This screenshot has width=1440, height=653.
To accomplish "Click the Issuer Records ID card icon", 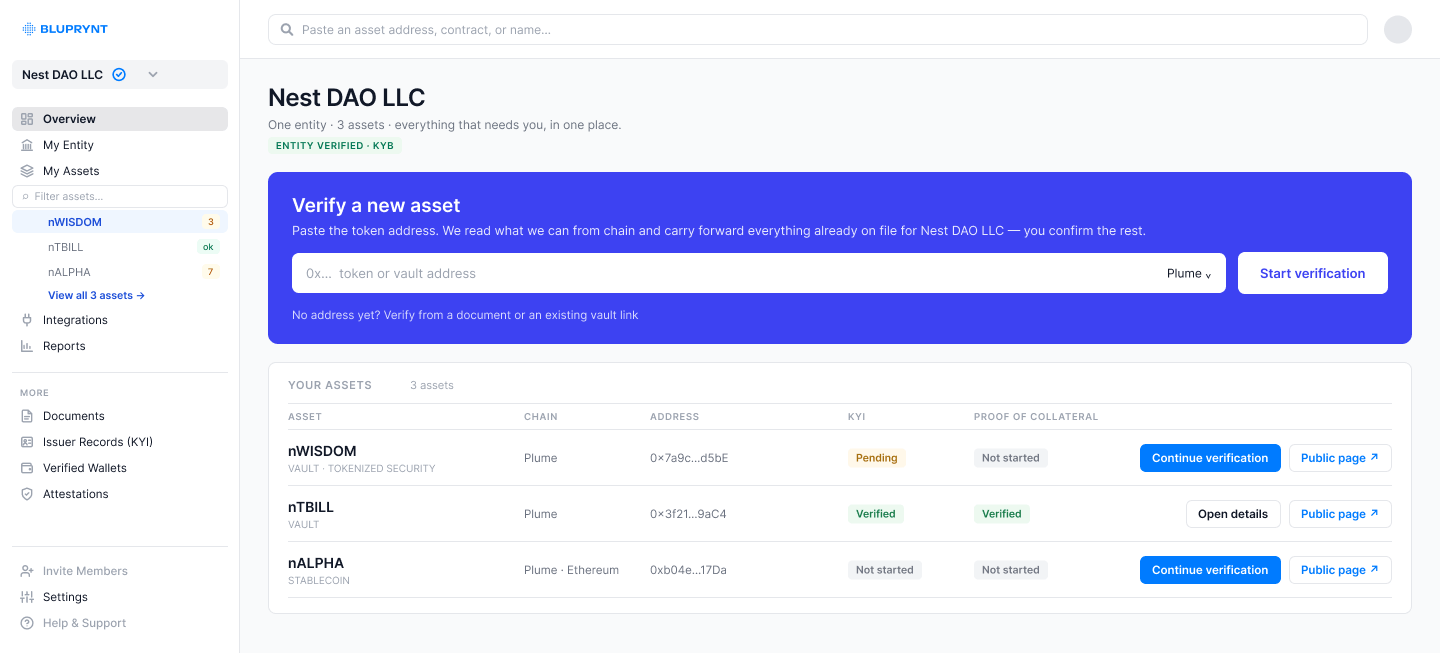I will [27, 442].
